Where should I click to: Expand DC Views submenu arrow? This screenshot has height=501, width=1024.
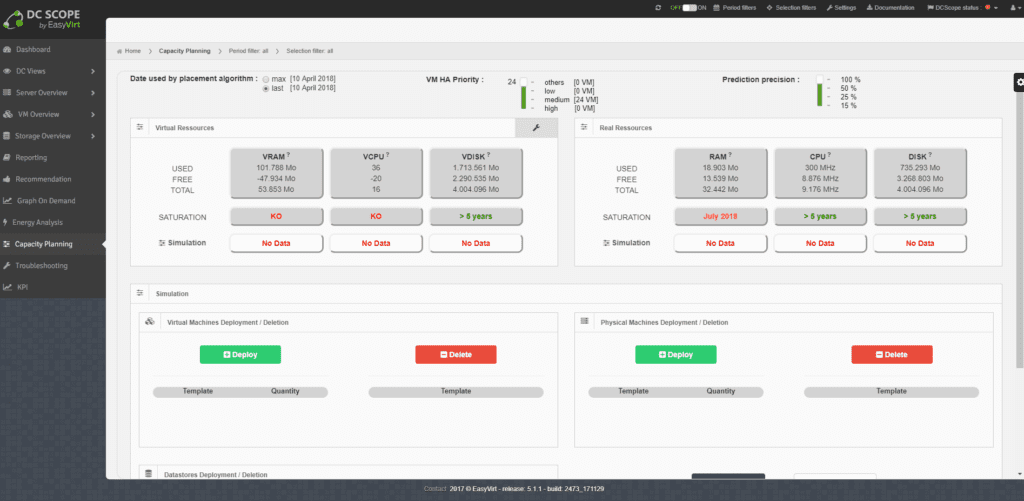(x=93, y=71)
